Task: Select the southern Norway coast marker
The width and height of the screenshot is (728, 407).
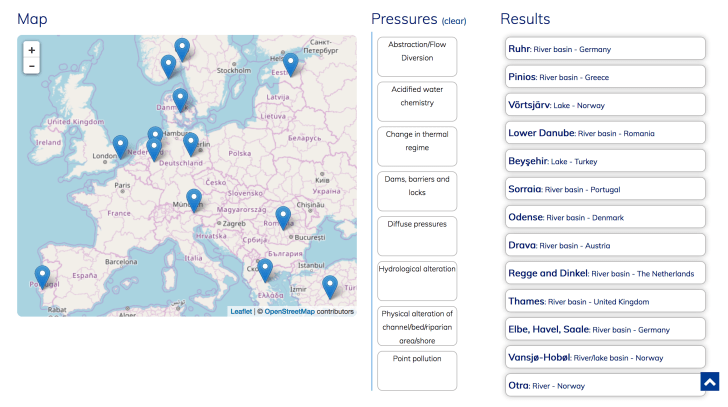Action: pyautogui.click(x=169, y=66)
